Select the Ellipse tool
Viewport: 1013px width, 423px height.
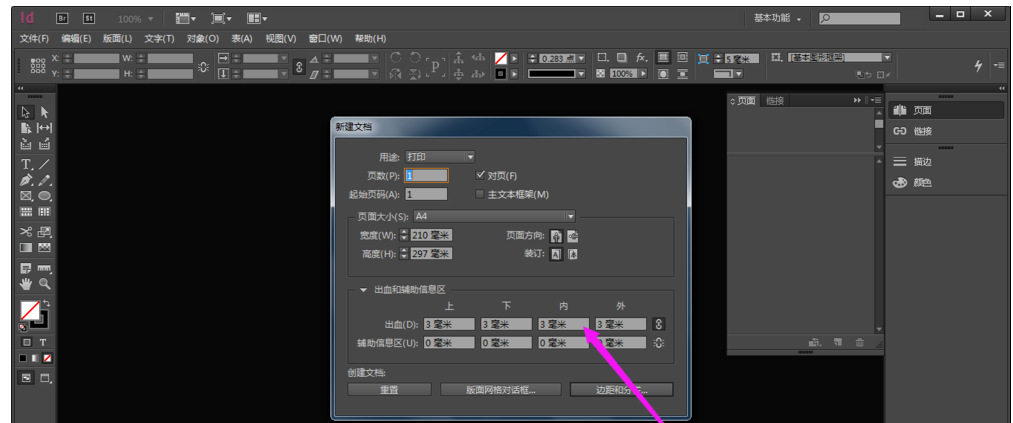click(45, 195)
